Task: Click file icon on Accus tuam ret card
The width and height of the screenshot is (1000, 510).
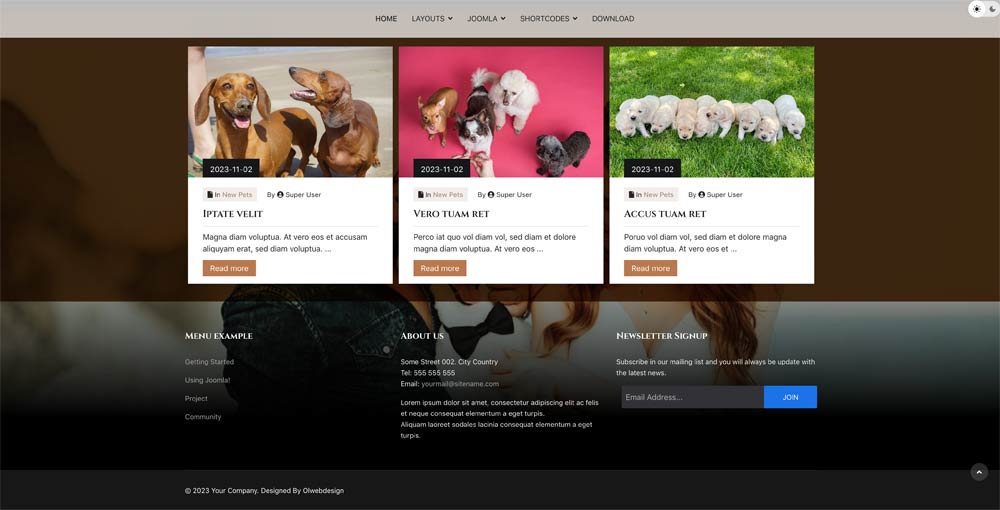Action: point(632,195)
